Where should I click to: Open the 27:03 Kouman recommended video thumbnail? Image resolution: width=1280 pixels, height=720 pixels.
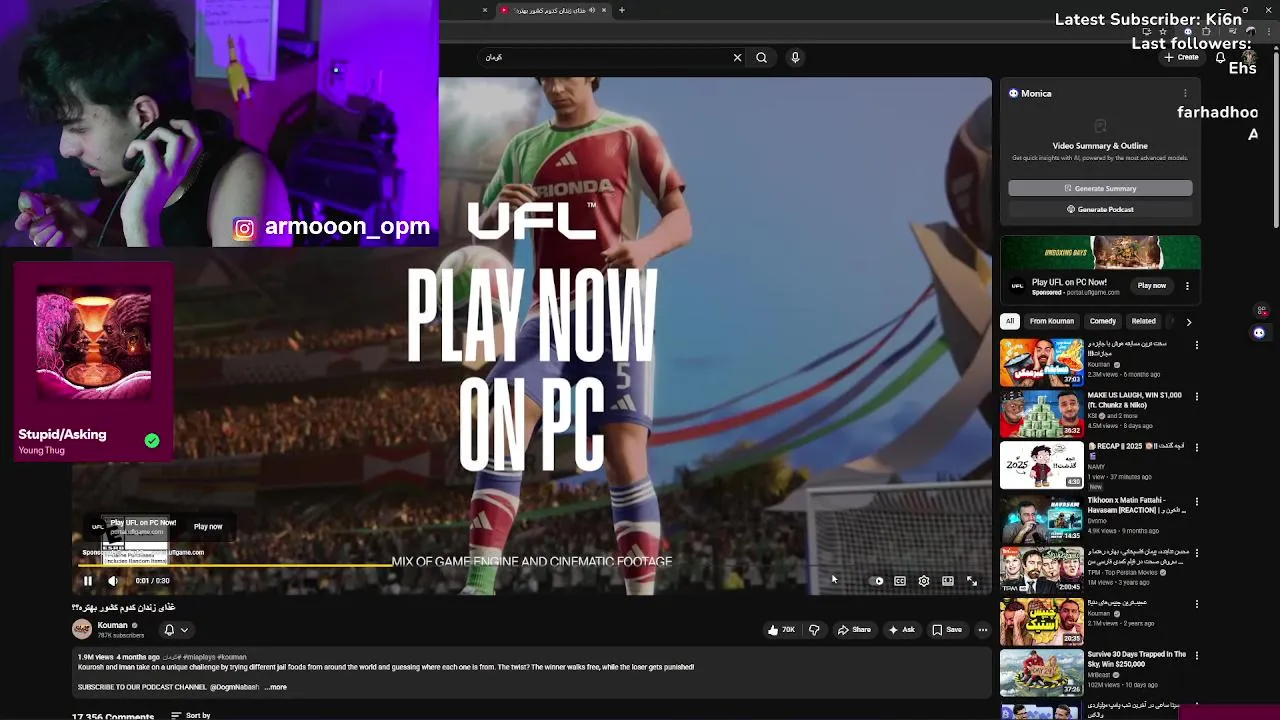pos(1041,362)
